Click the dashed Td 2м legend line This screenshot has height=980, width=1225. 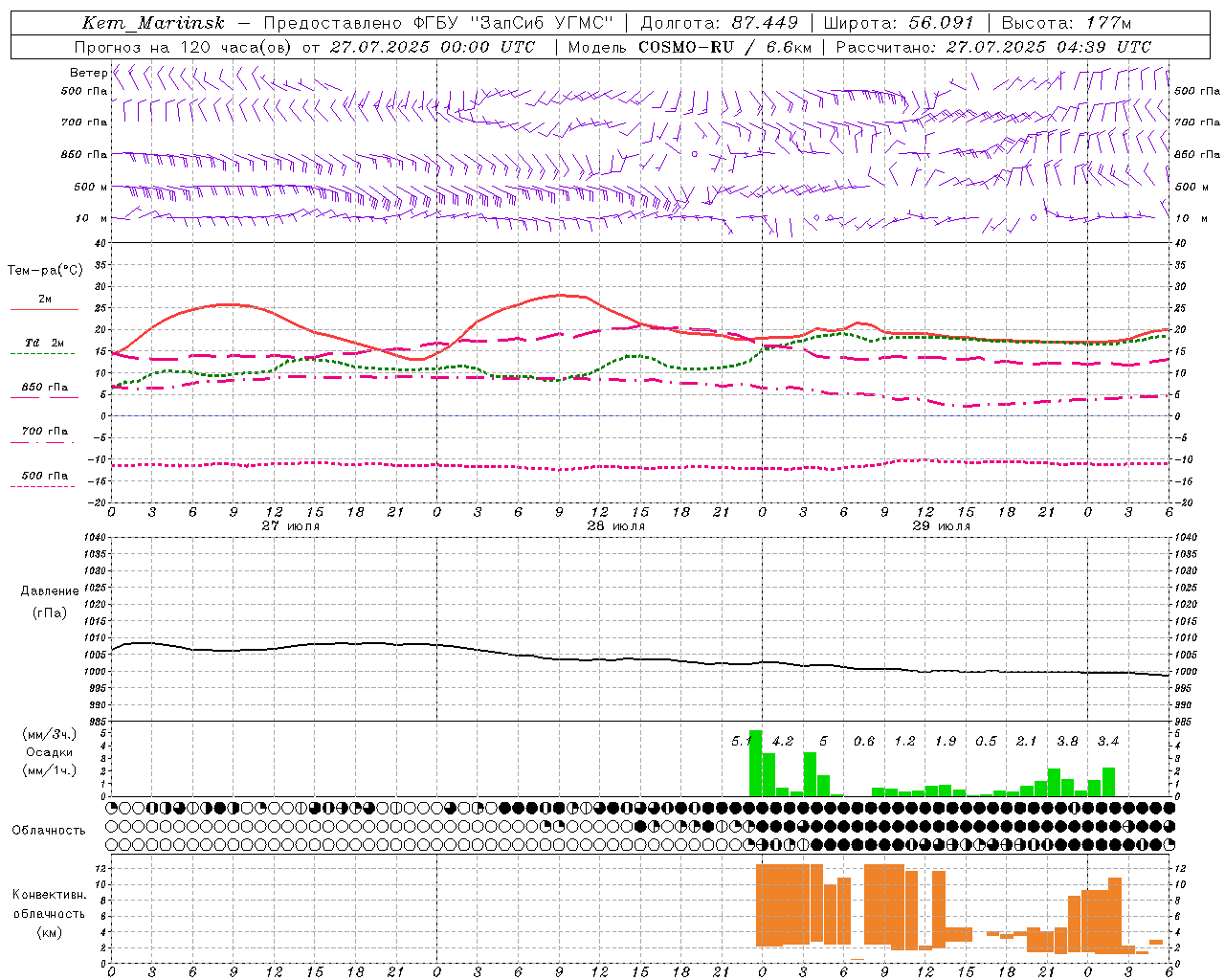[43, 353]
